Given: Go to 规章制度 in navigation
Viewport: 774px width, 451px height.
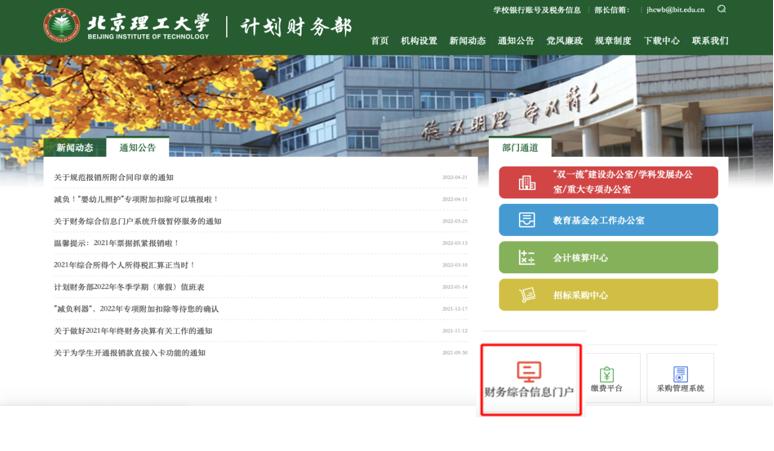Looking at the screenshot, I should tap(613, 41).
